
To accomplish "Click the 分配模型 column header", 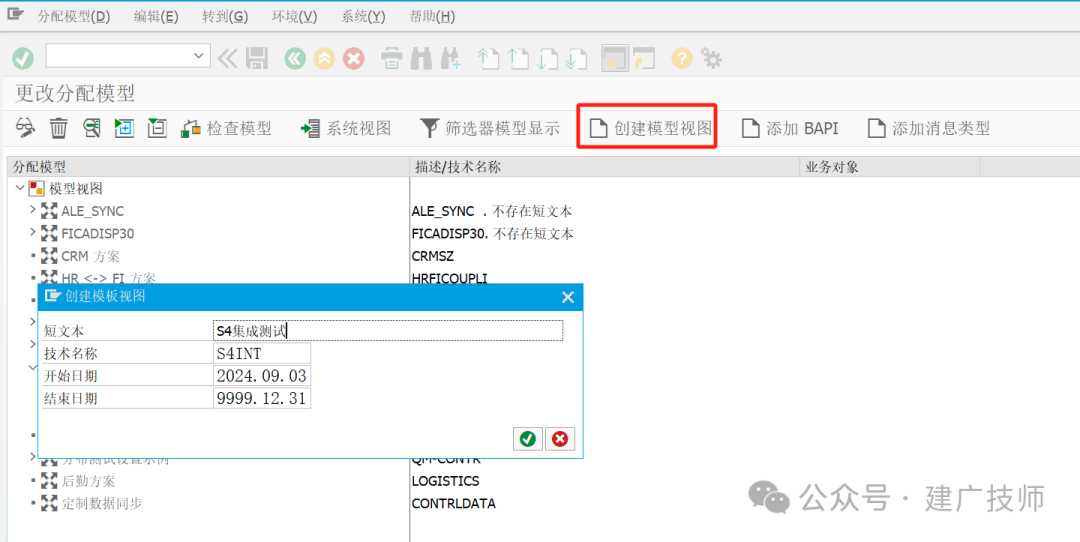I will [208, 167].
